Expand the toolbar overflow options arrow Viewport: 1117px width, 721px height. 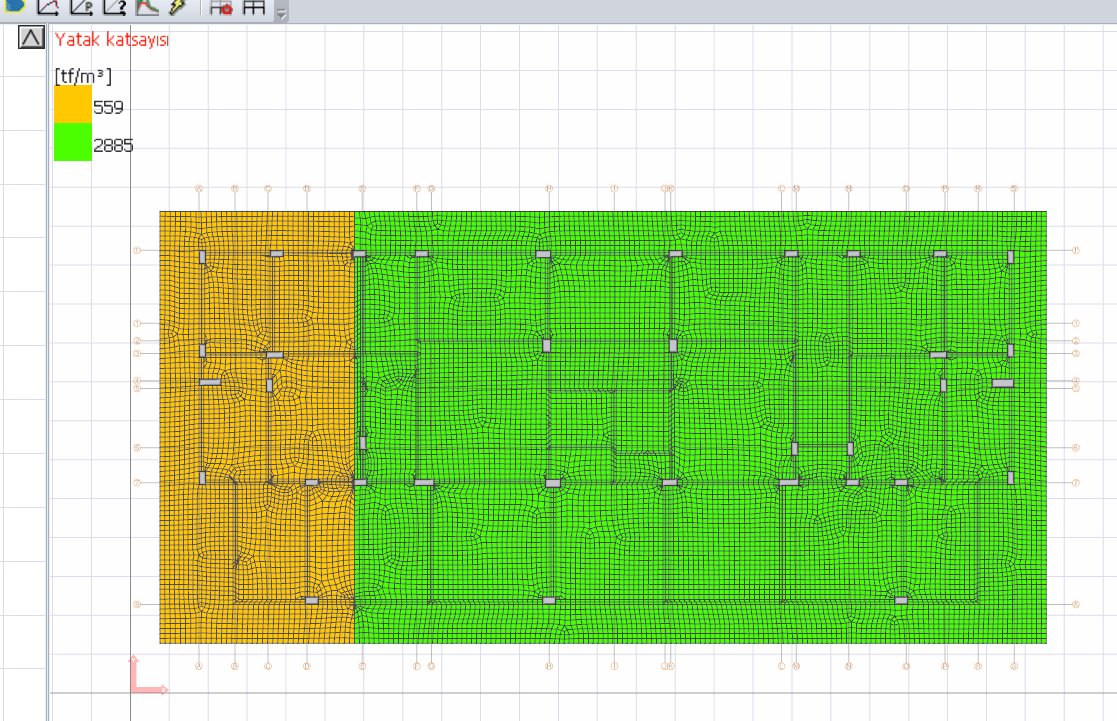click(x=281, y=15)
